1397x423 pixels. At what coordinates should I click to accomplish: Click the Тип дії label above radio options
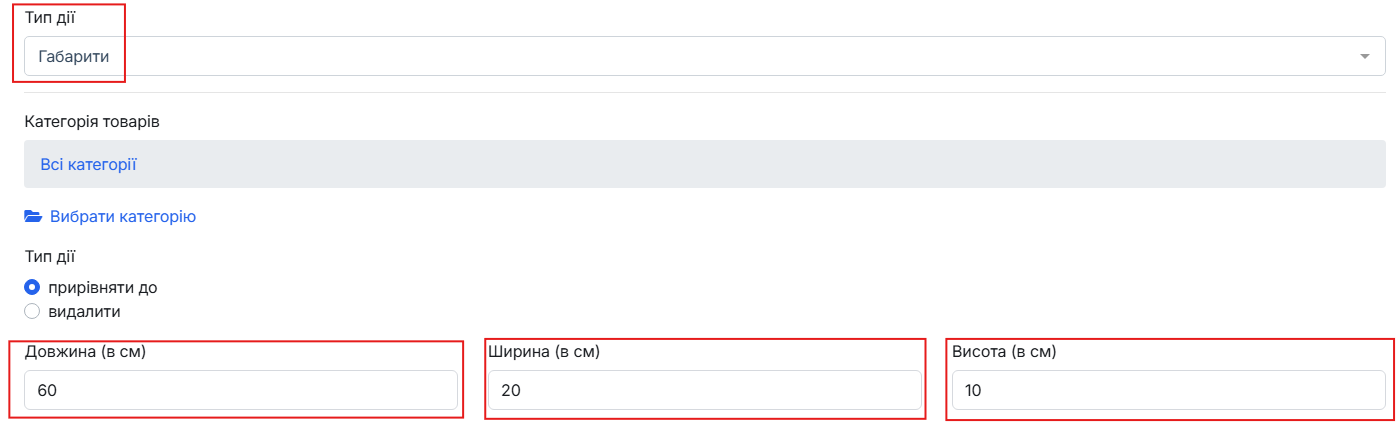[49, 256]
